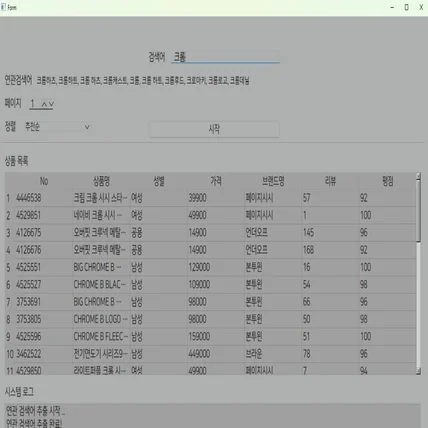The width and height of the screenshot is (428, 428).
Task: Maximize the Form window
Action: [407, 7]
